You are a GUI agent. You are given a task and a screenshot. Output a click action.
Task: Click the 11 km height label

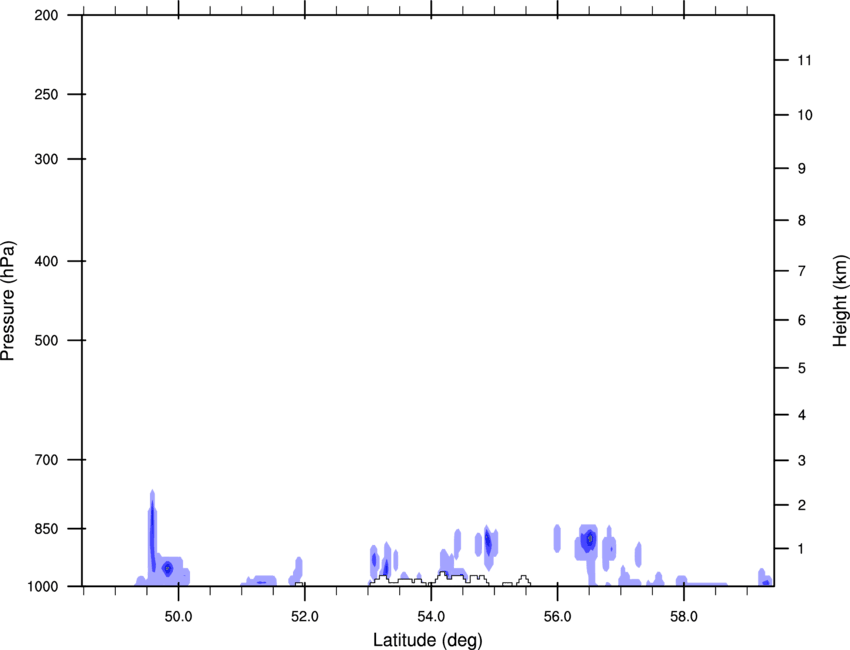pos(804,60)
